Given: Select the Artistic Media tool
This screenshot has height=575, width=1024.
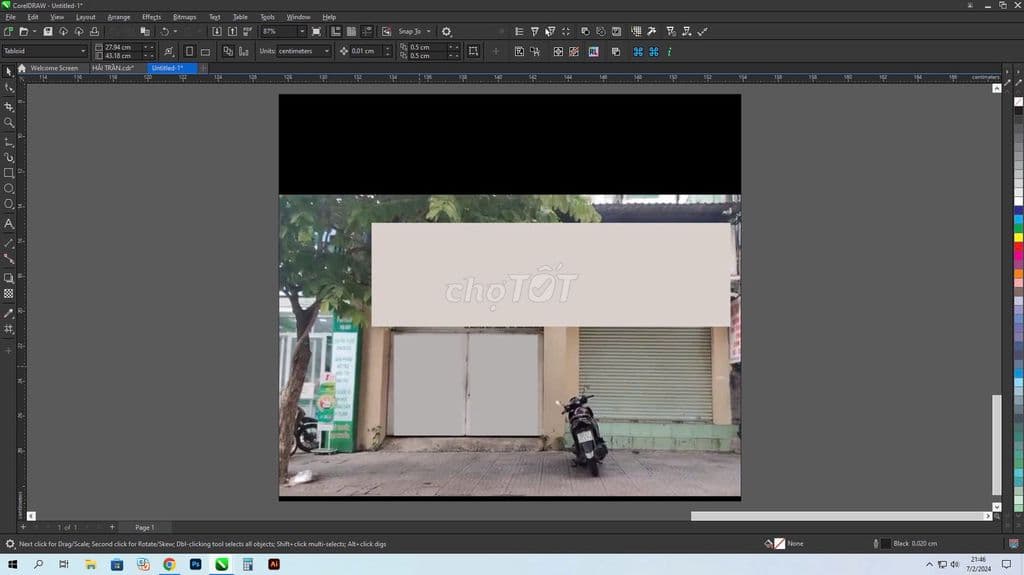Looking at the screenshot, I should tap(8, 157).
